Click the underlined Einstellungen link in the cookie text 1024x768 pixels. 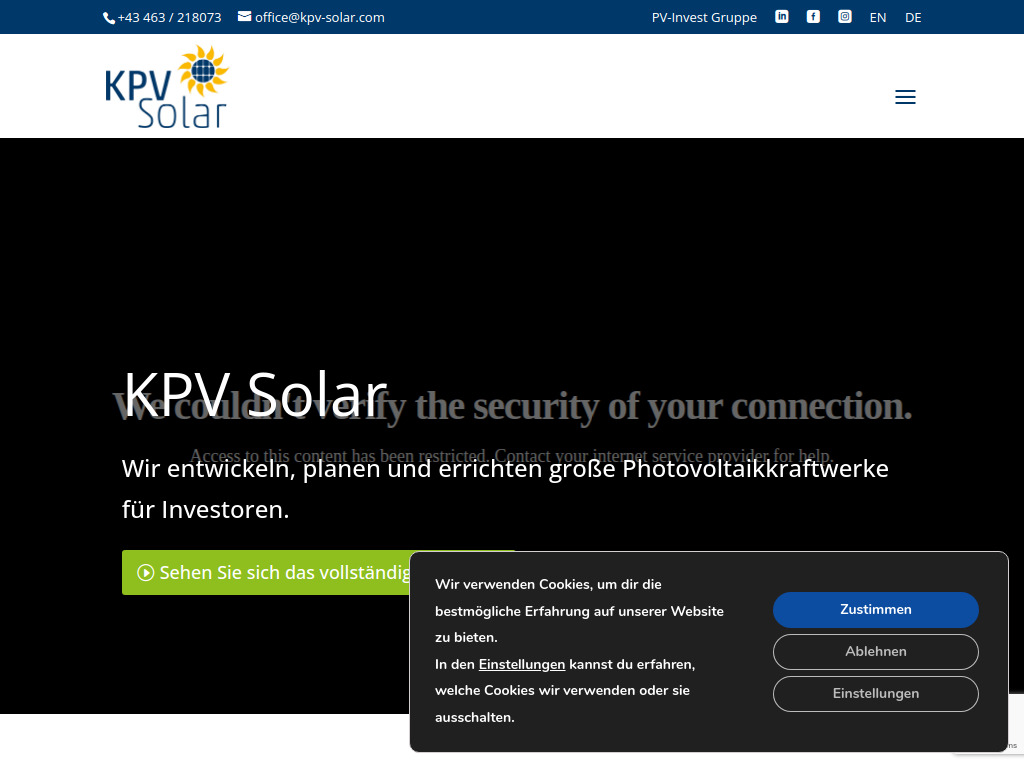click(521, 663)
